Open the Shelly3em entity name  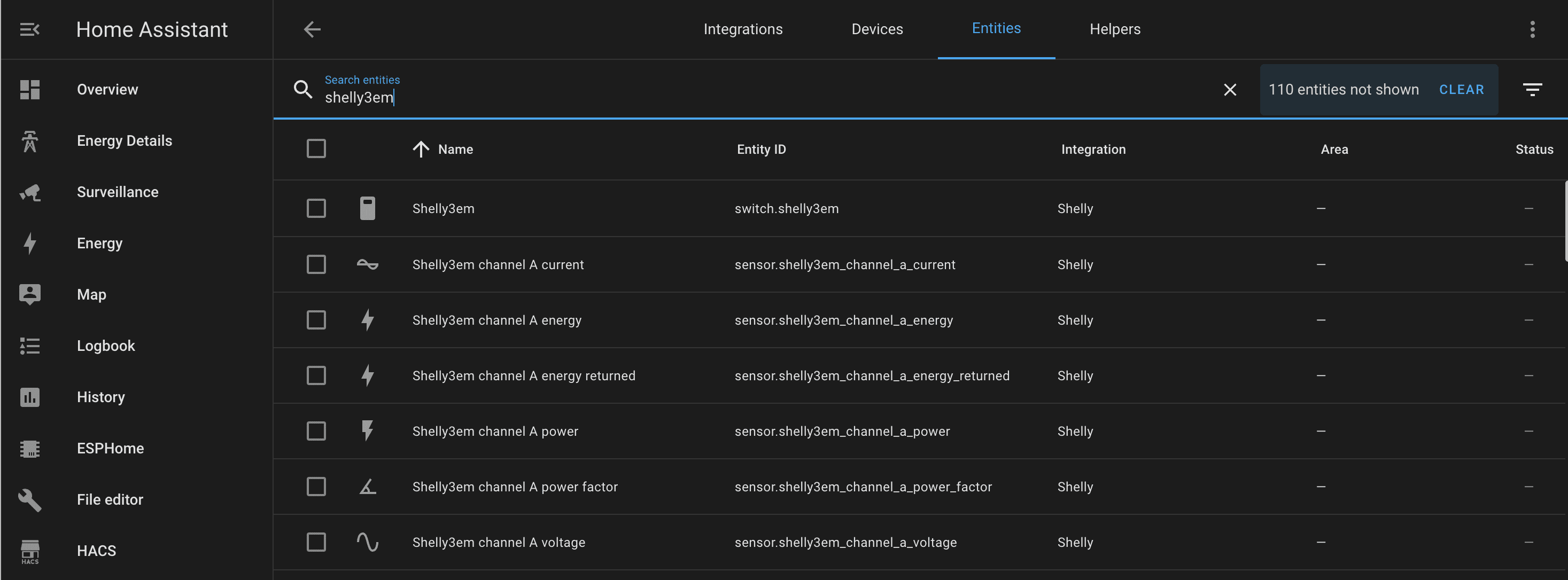coord(443,208)
